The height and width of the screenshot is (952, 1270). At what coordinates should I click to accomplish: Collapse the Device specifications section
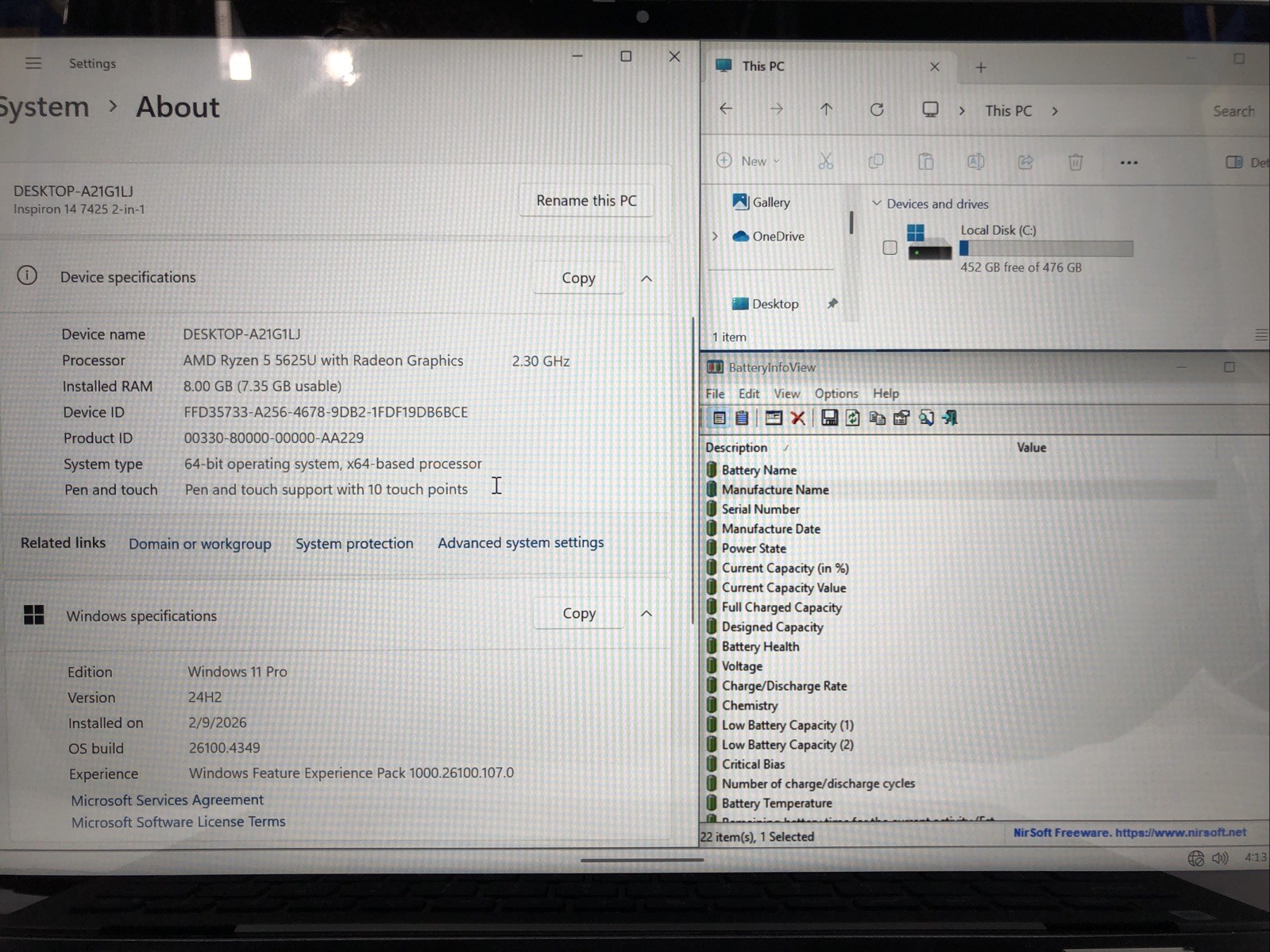click(647, 279)
